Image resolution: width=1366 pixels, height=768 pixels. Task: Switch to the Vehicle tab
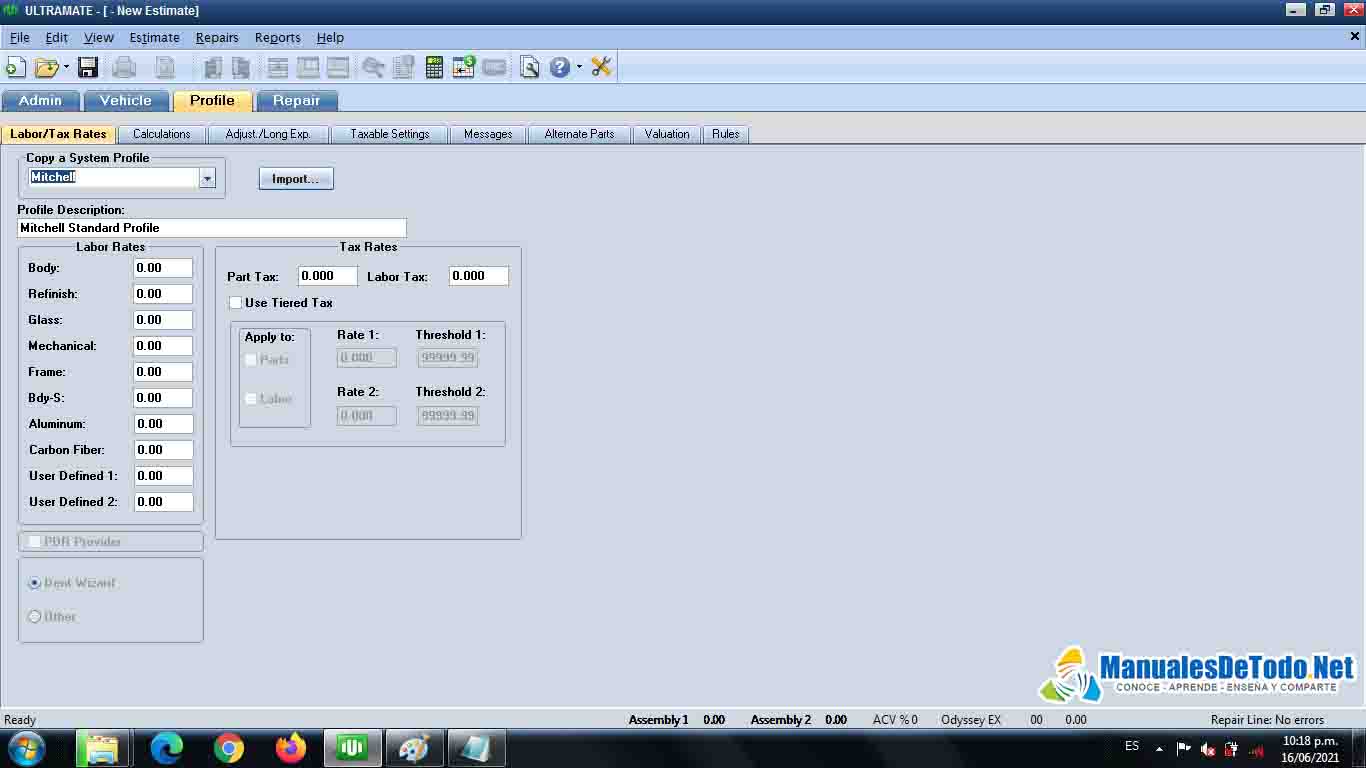(126, 100)
